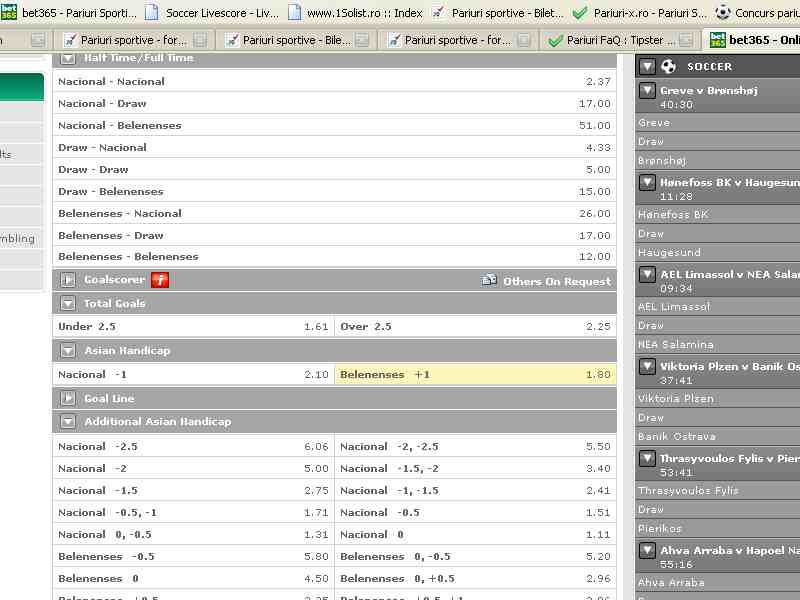Click the bet365 logo icon in bookmarks bar
Screen dimensions: 800x600
[x=9, y=12]
